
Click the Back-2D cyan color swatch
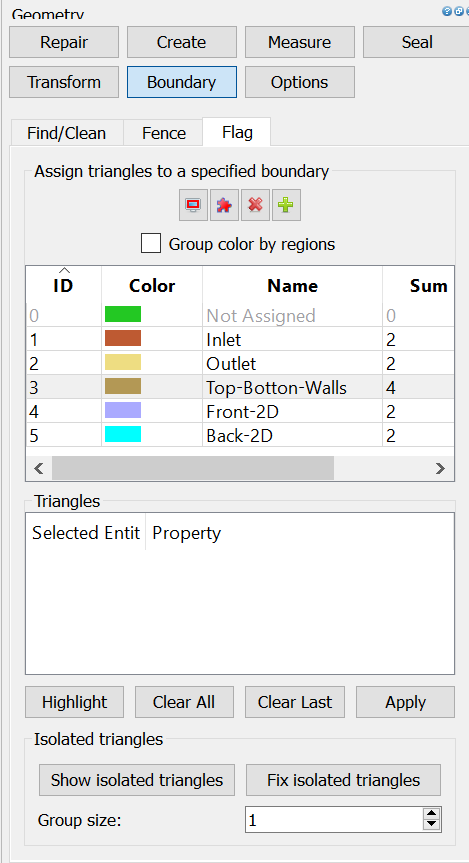(123, 434)
